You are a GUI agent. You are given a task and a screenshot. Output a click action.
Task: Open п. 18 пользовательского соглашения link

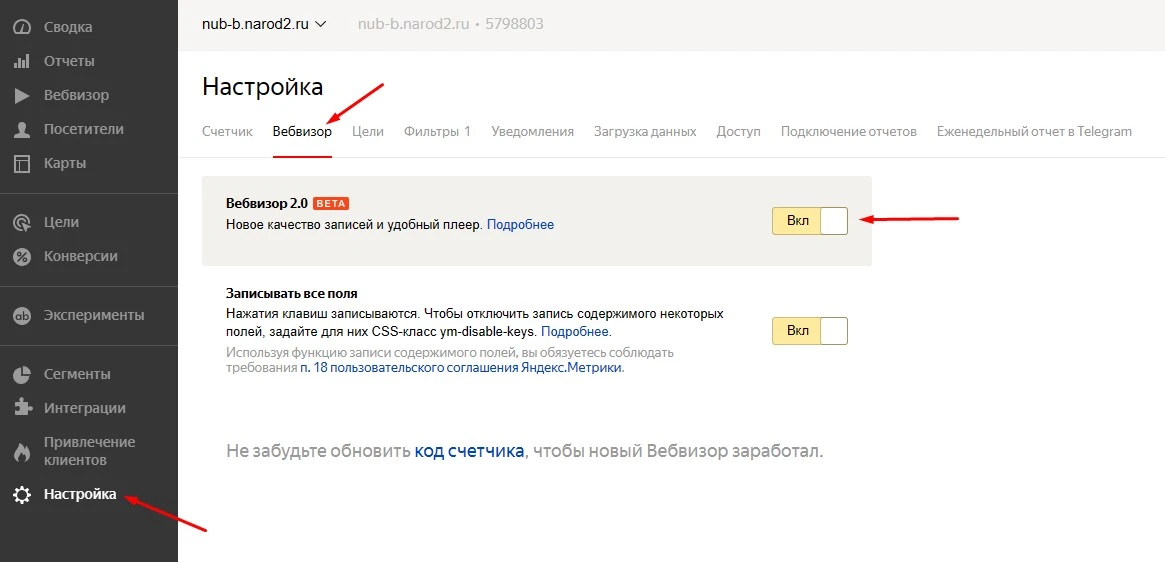461,368
